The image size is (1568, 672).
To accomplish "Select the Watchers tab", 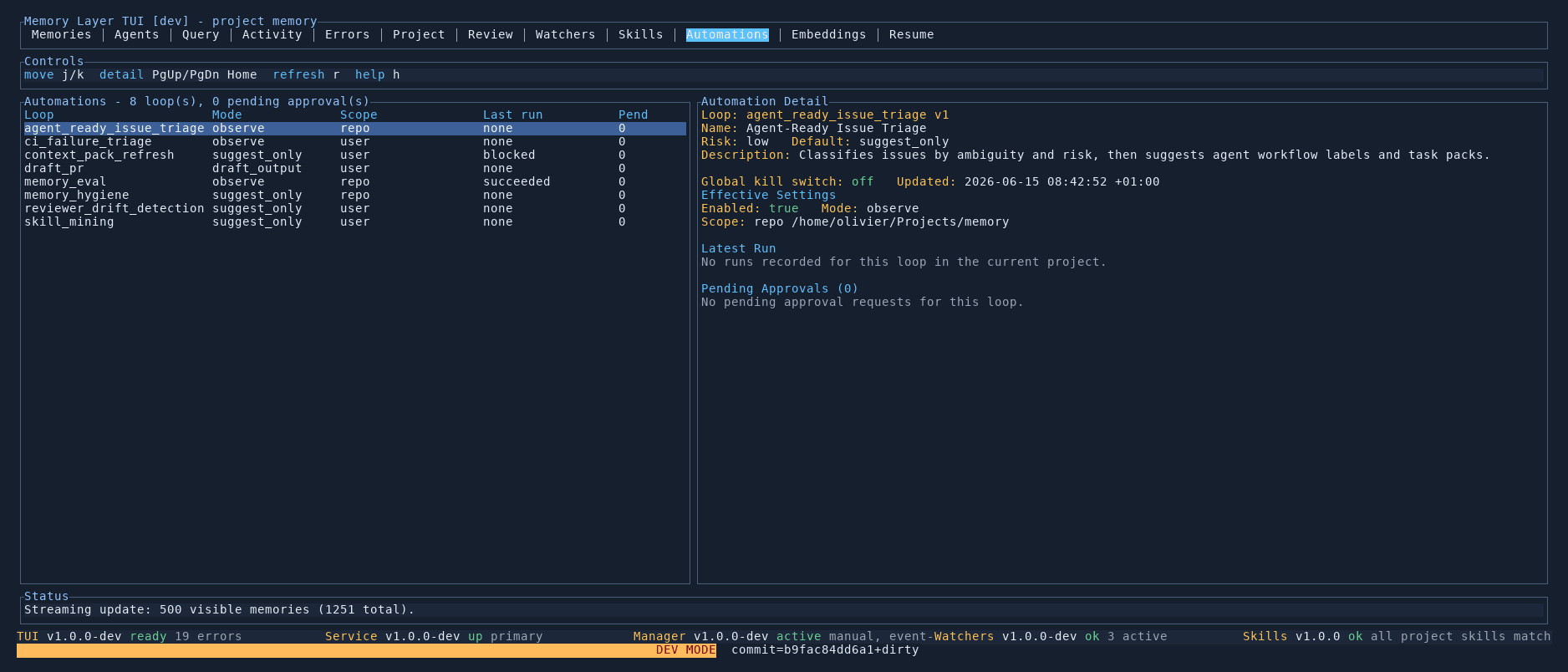I will pyautogui.click(x=565, y=34).
